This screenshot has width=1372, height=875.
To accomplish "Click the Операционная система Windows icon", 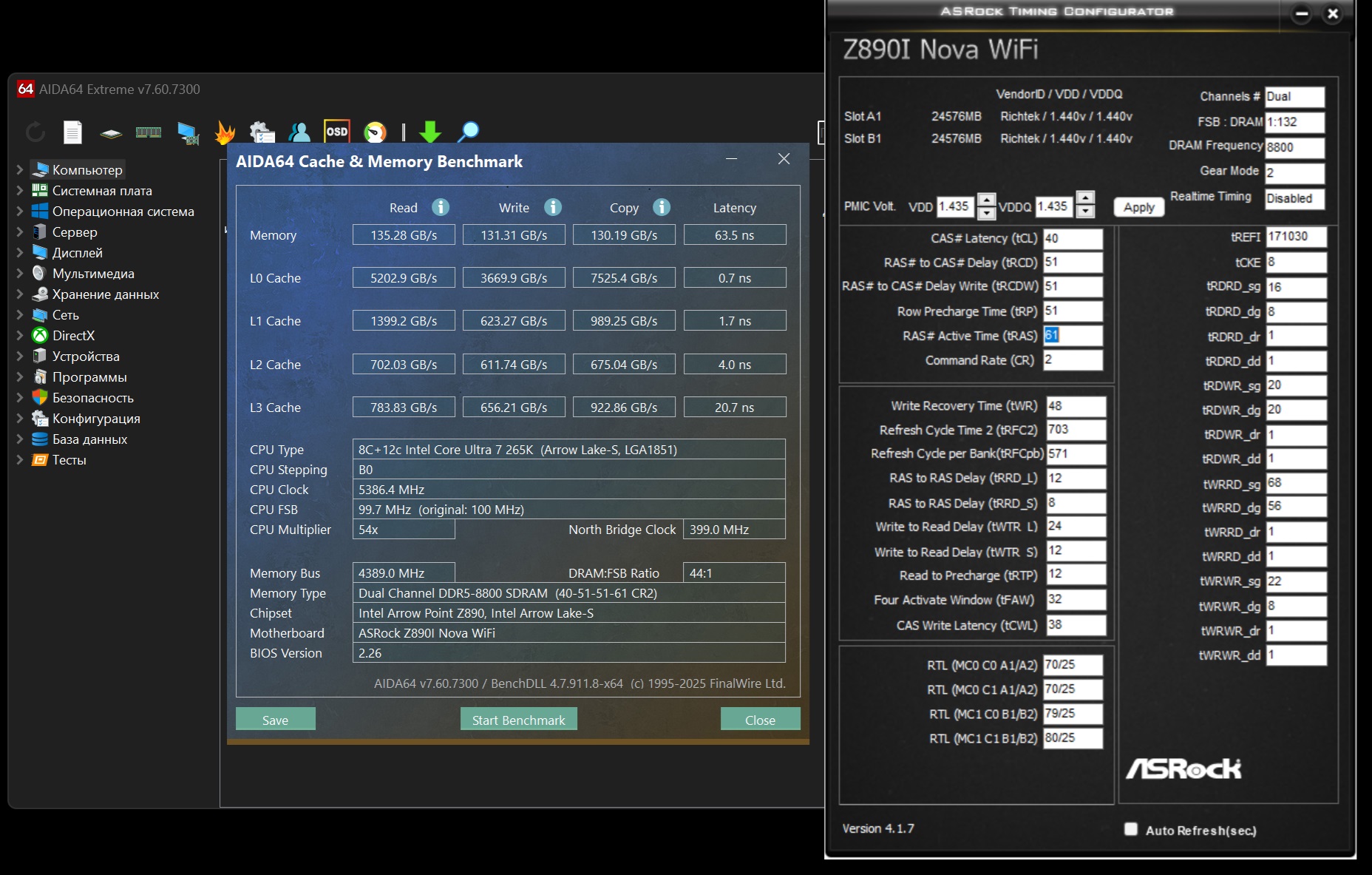I will [40, 211].
